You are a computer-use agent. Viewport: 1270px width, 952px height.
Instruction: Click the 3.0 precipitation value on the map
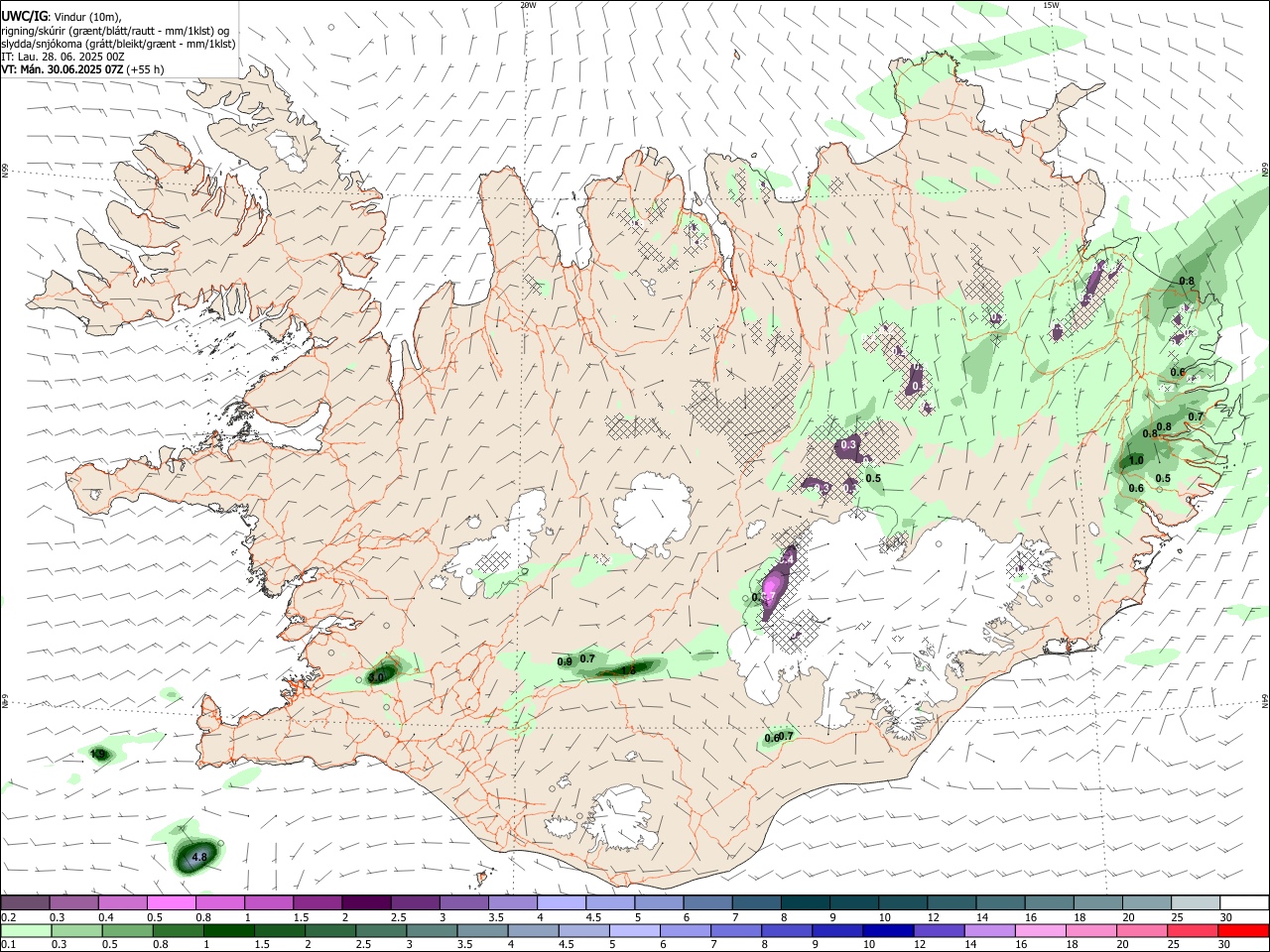click(x=376, y=677)
